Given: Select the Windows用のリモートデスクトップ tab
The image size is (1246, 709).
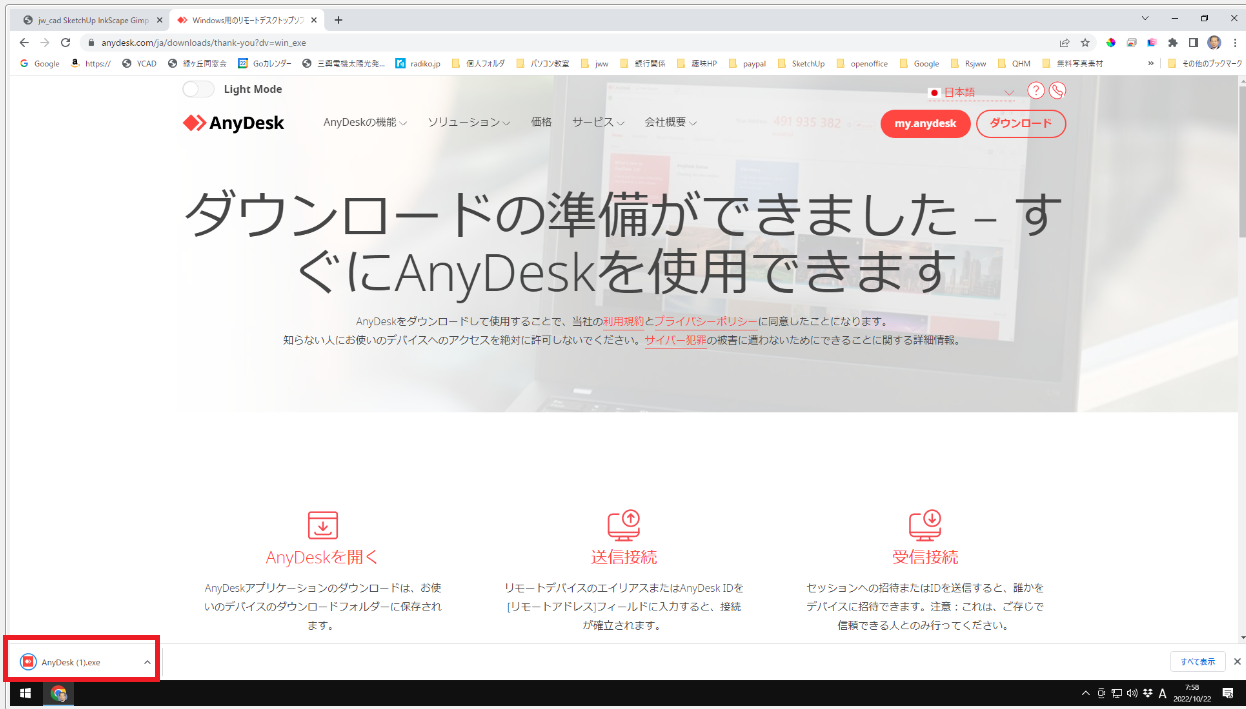Looking at the screenshot, I should (x=248, y=20).
